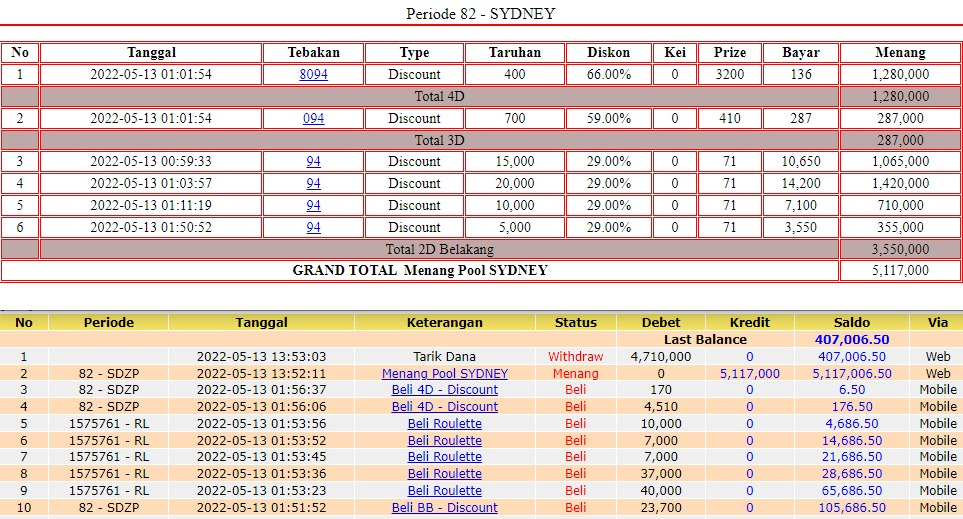Open Beli Roulette link at 01:53:23
Image resolution: width=963 pixels, height=519 pixels.
[x=445, y=491]
